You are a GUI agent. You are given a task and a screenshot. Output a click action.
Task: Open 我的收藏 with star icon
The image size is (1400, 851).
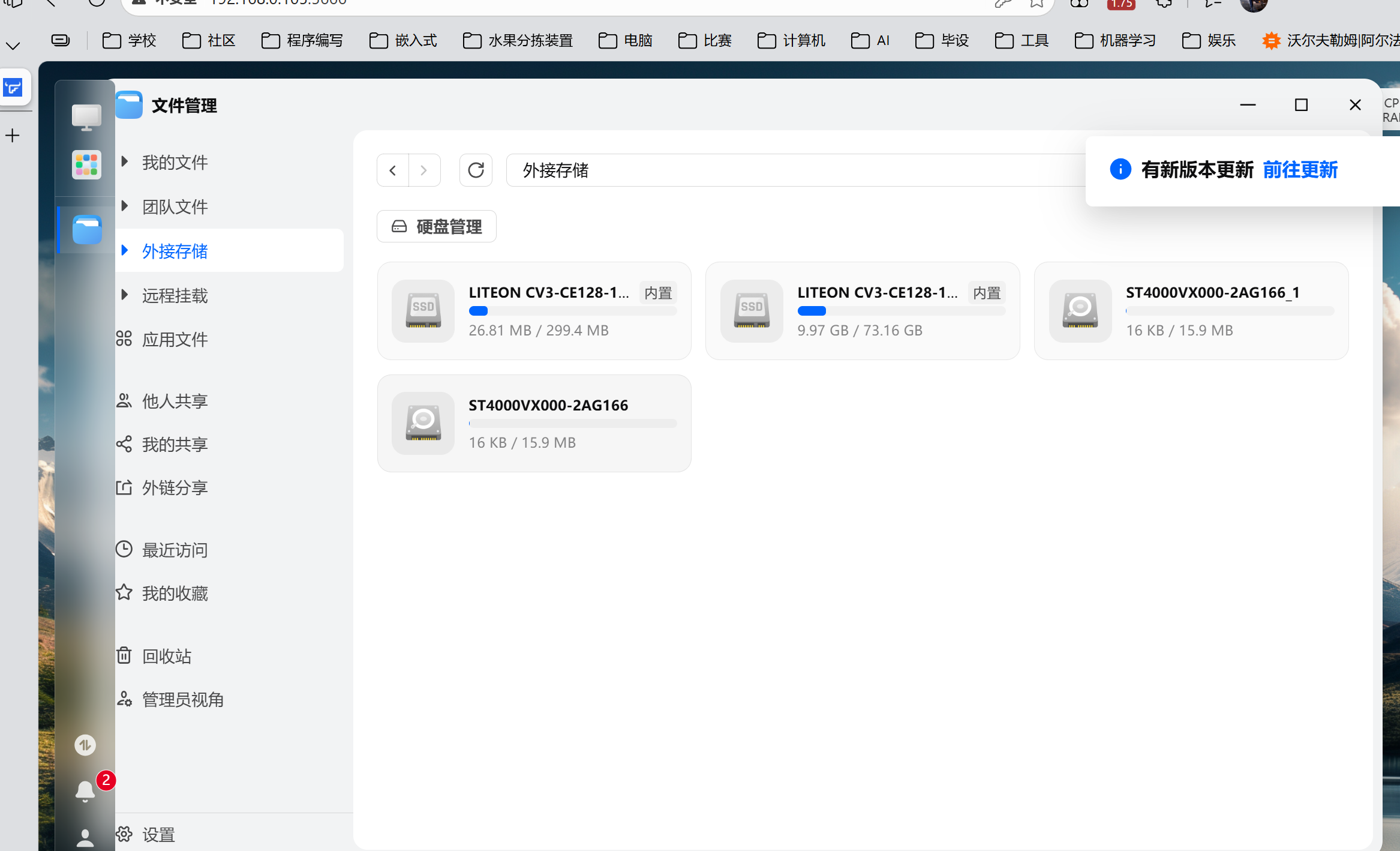tap(174, 594)
